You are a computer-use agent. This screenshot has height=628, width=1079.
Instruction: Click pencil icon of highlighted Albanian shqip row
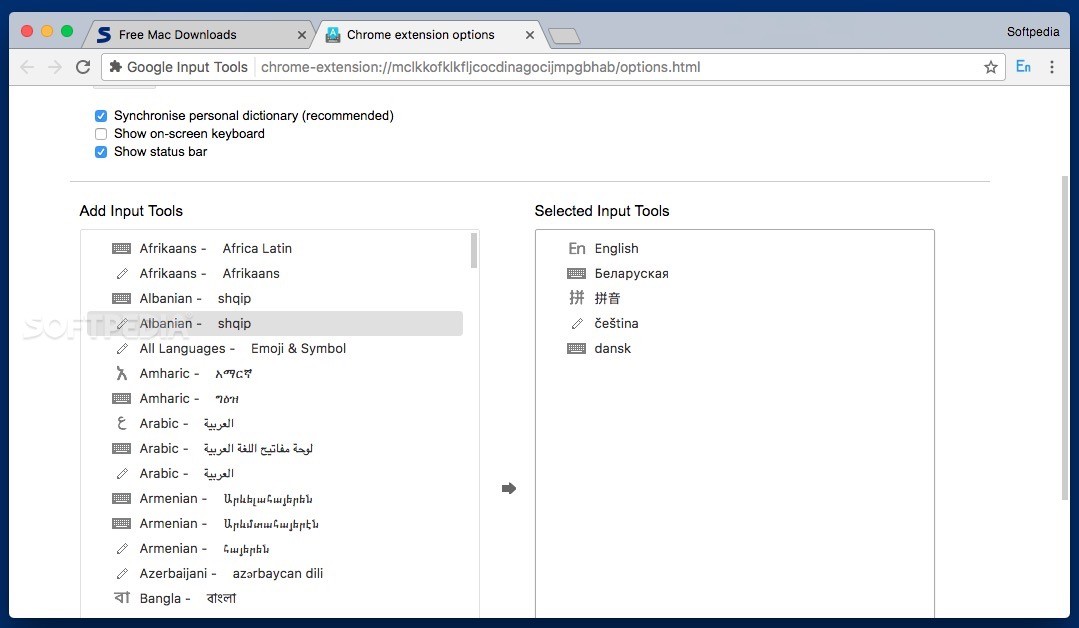point(122,323)
